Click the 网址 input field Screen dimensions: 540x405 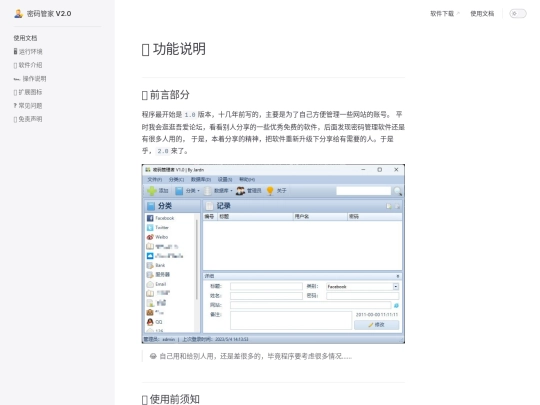click(311, 305)
